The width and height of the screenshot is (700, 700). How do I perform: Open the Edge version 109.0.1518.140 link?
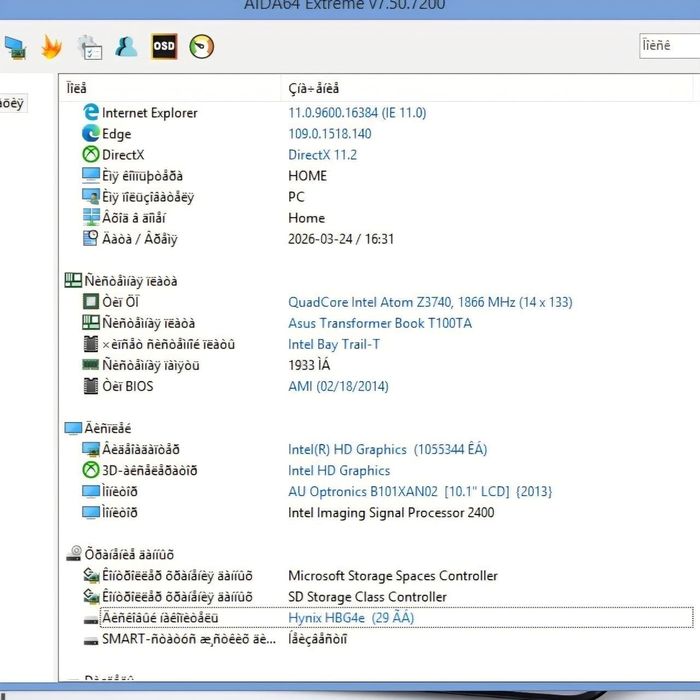(329, 133)
